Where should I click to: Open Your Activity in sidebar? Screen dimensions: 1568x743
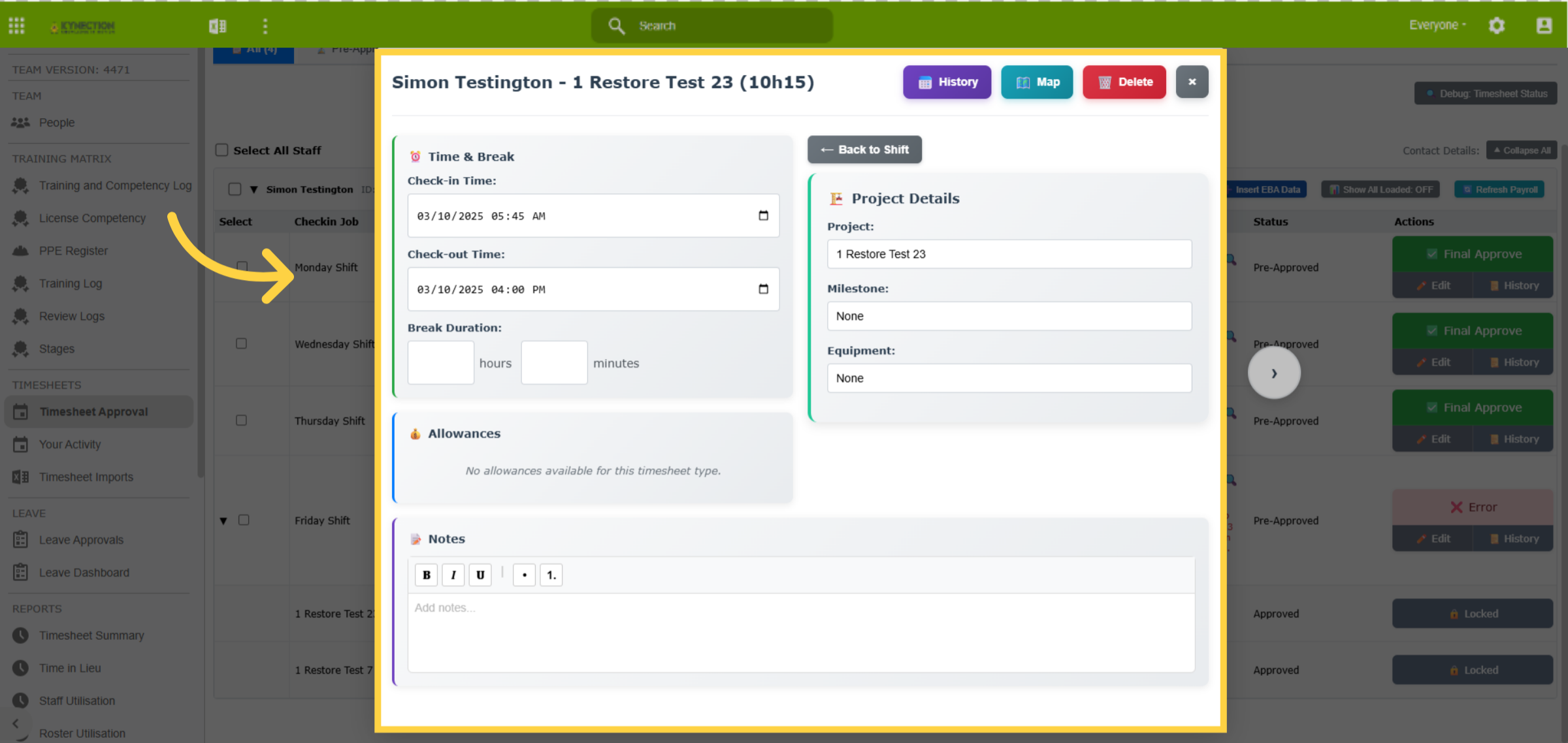pos(70,445)
